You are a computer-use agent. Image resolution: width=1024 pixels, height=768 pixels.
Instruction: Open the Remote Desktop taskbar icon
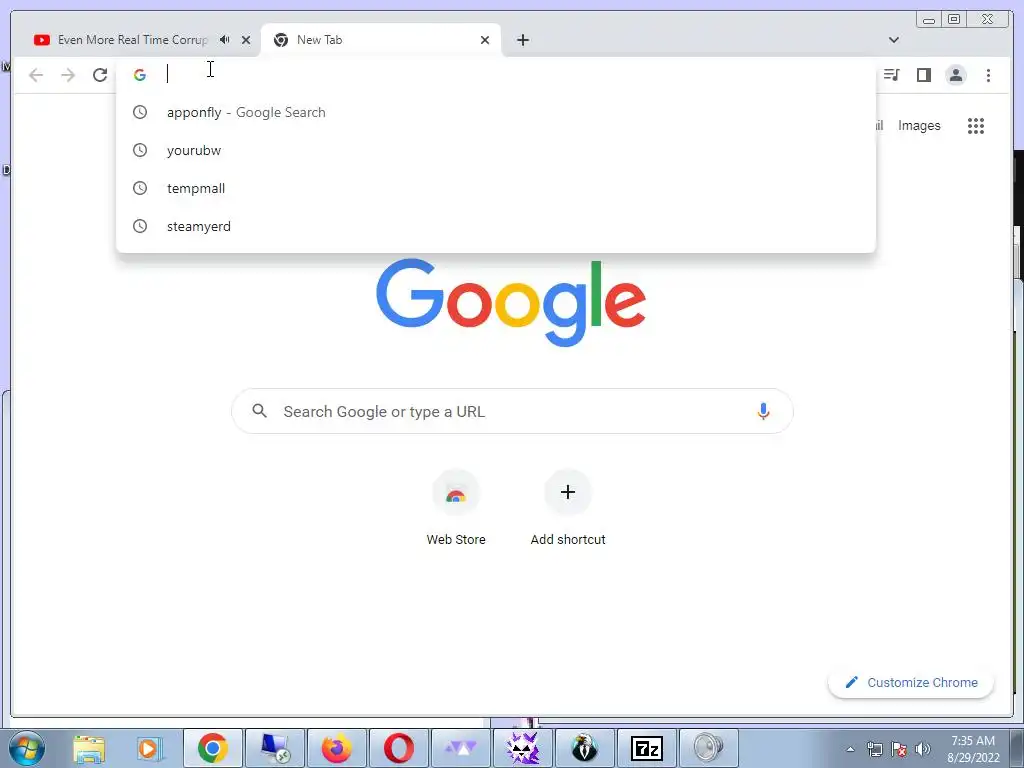point(275,748)
